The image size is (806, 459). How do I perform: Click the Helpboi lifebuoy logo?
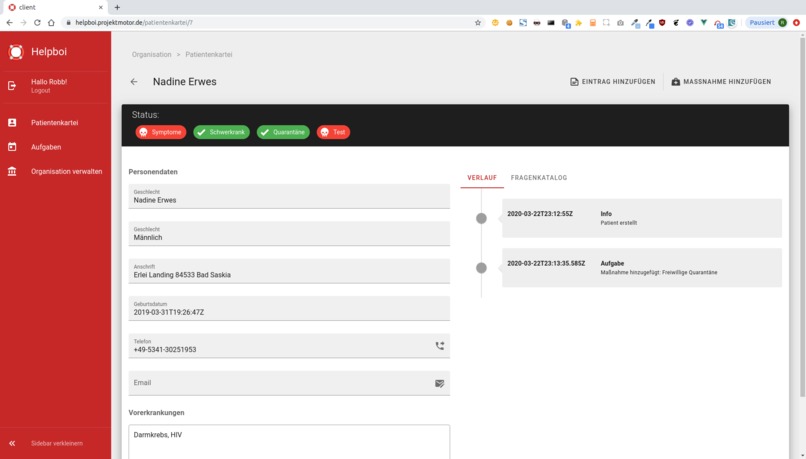[x=16, y=52]
